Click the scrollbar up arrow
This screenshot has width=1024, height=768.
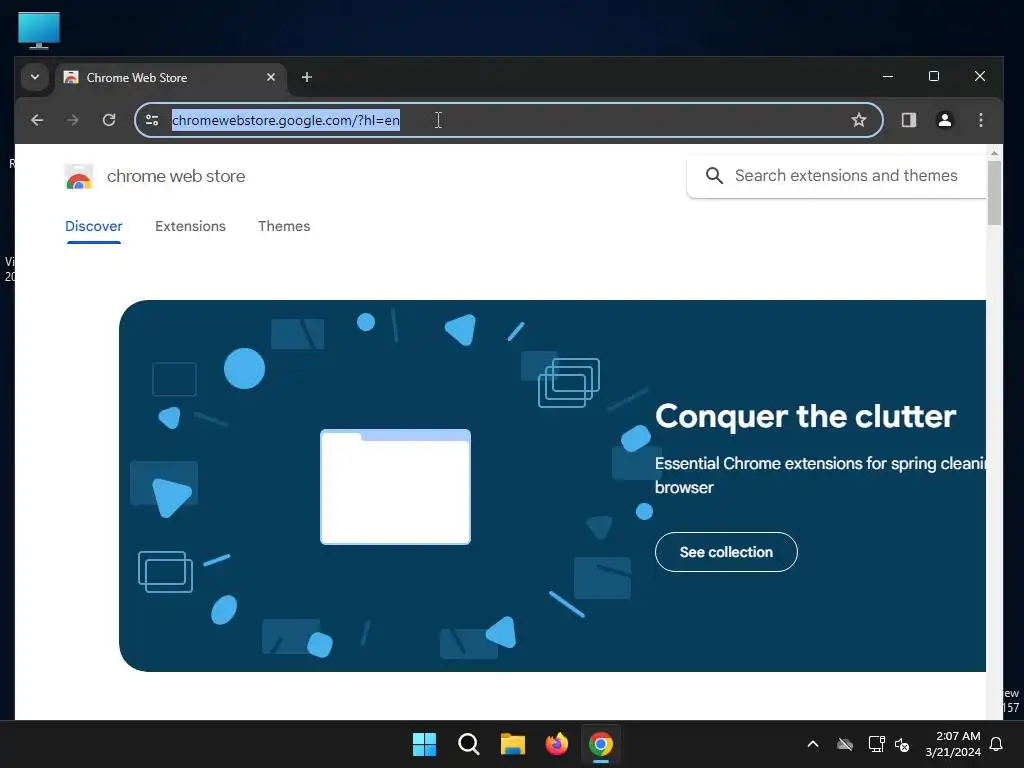(x=994, y=153)
